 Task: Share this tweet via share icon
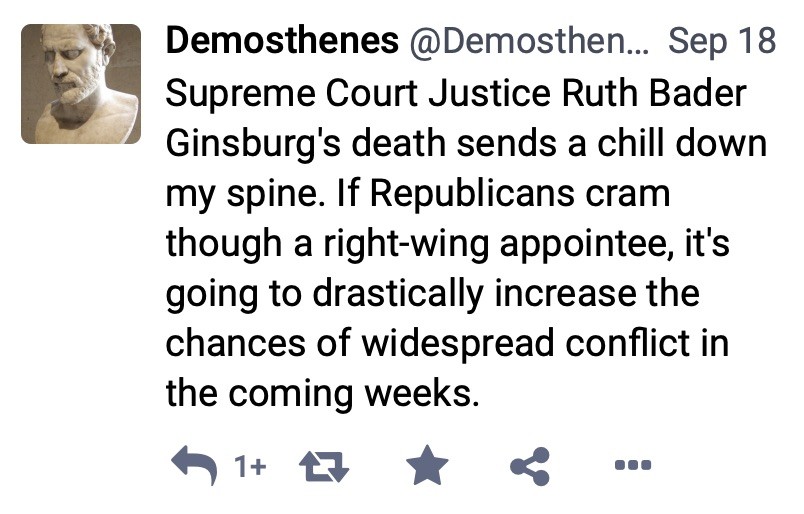pyautogui.click(x=530, y=466)
